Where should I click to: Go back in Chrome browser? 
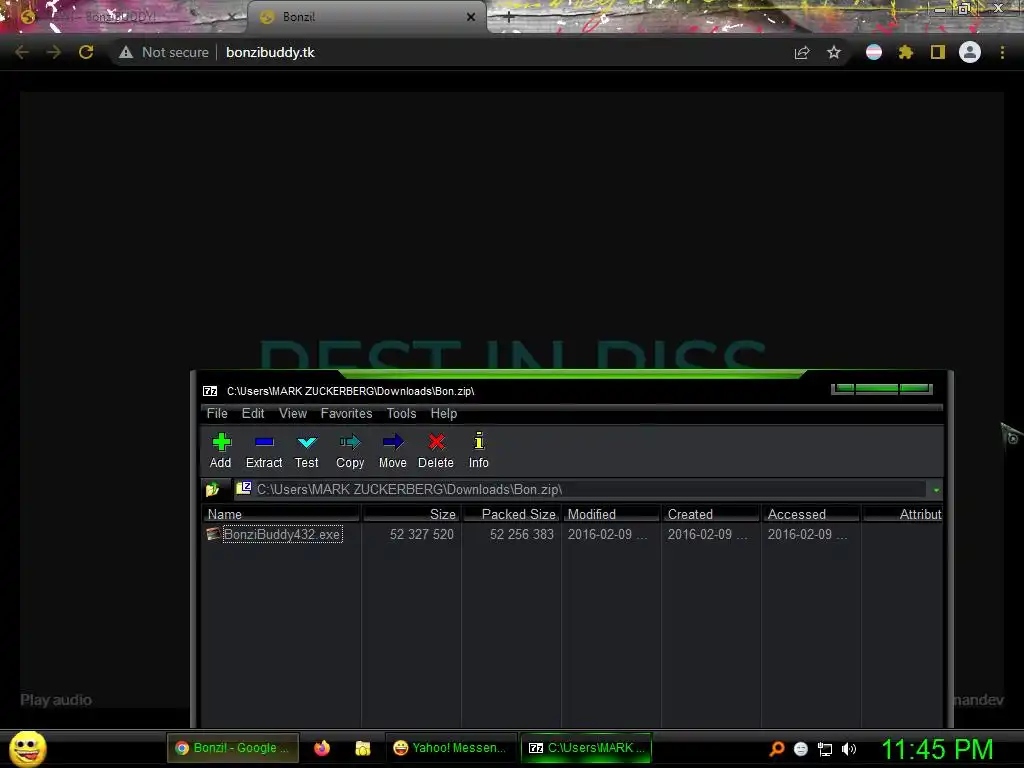22,52
